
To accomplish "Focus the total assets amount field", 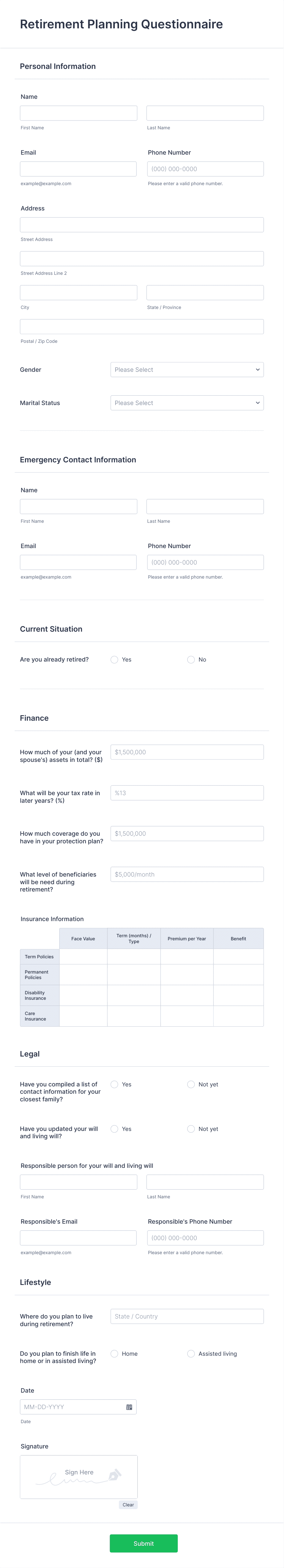I will tap(187, 752).
